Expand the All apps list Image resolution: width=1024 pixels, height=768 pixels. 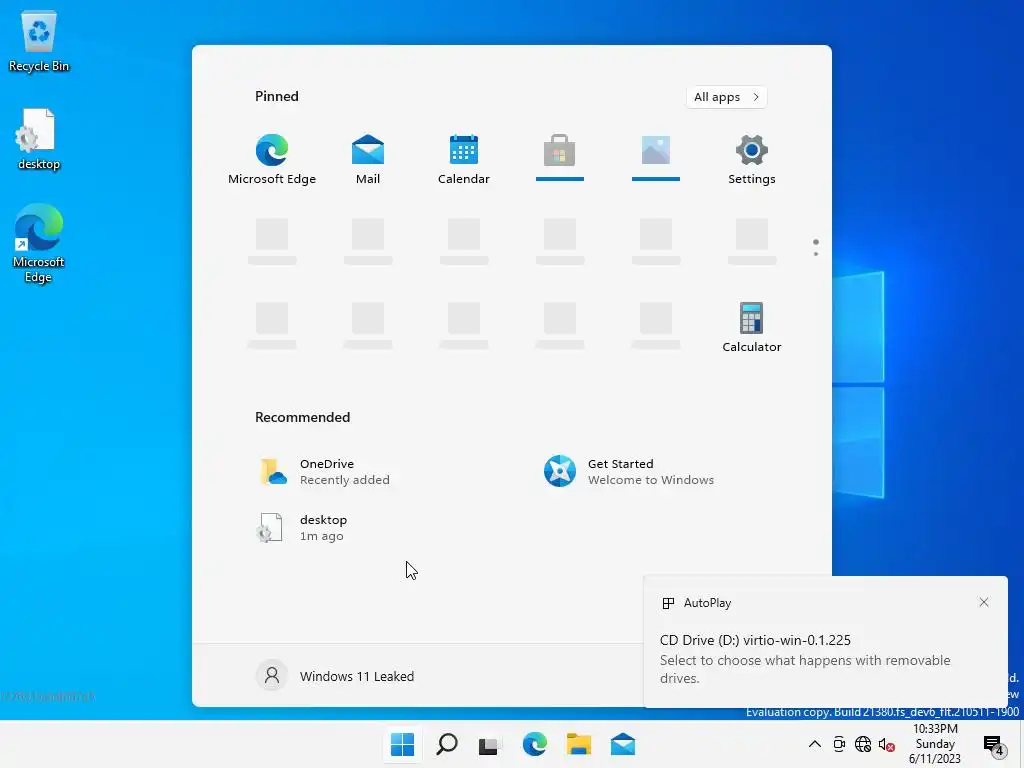[726, 97]
